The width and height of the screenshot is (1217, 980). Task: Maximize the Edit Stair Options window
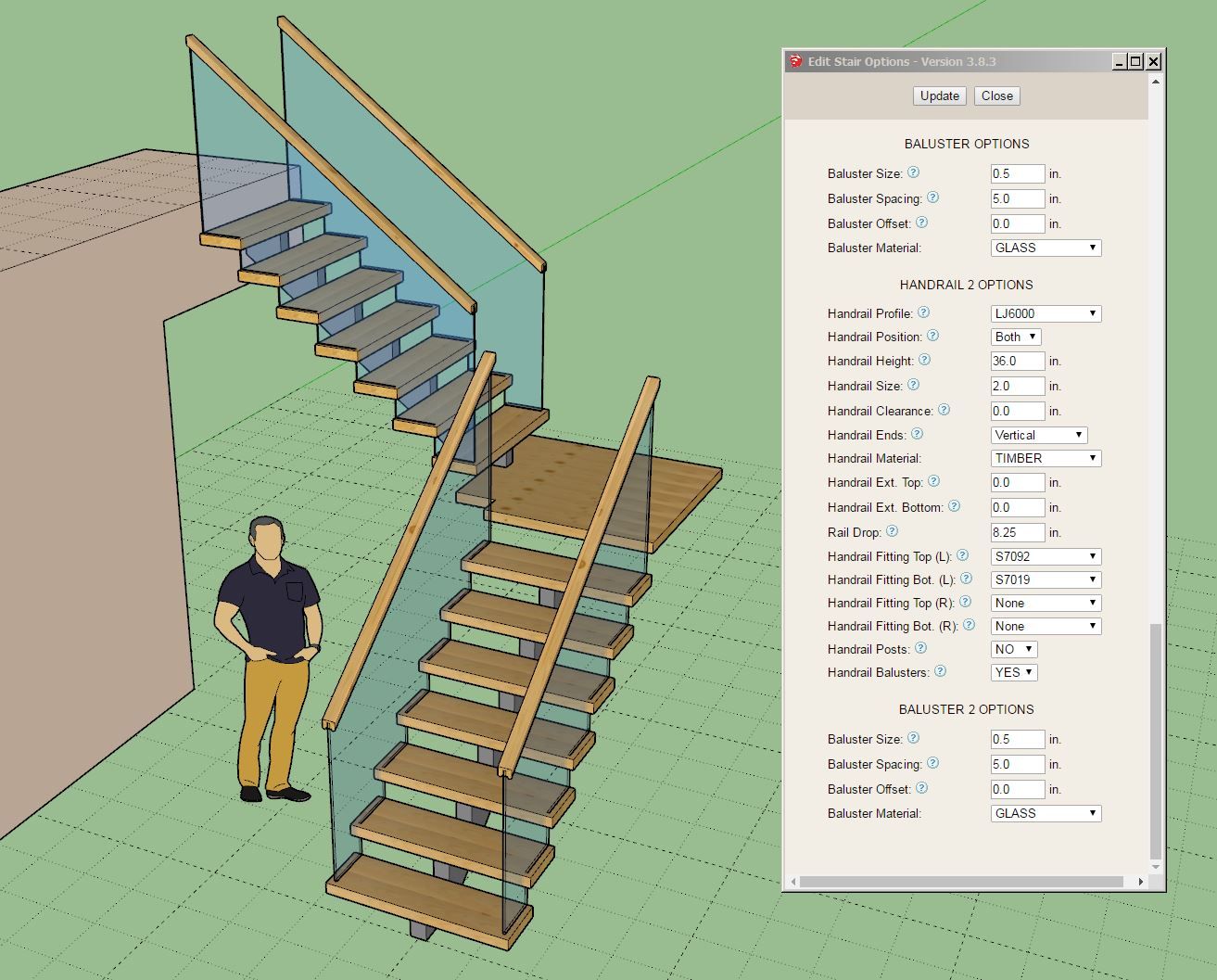1136,61
